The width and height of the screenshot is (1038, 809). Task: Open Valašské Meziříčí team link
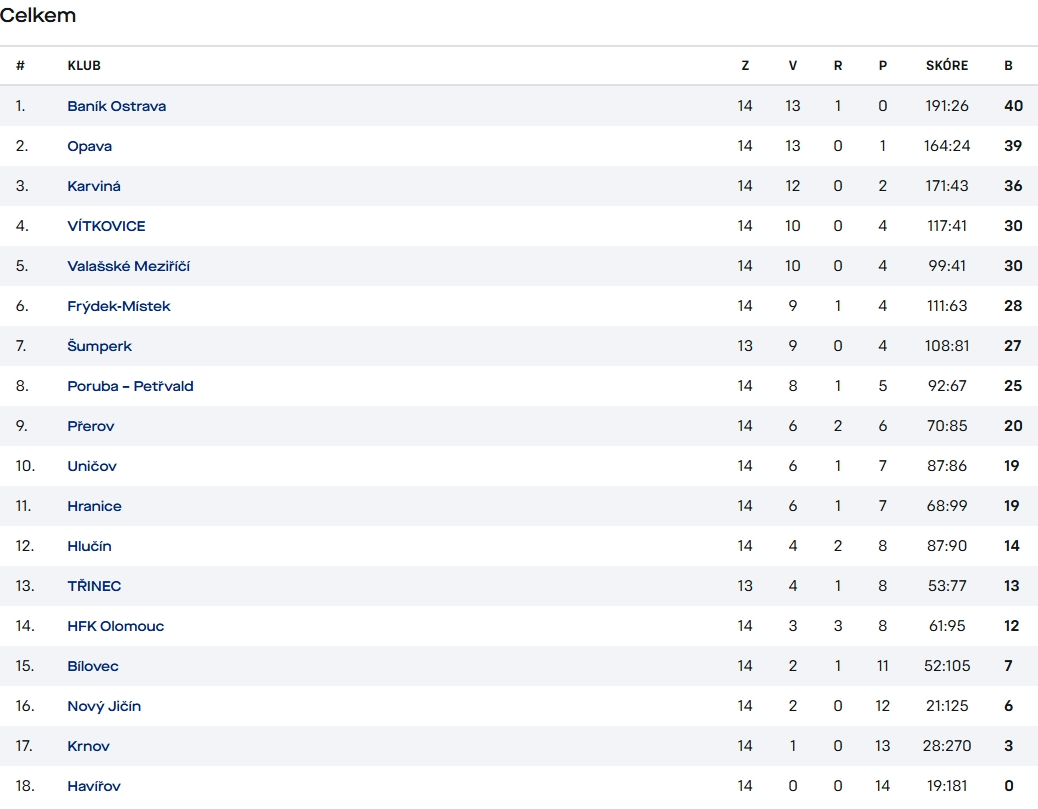pyautogui.click(x=128, y=266)
